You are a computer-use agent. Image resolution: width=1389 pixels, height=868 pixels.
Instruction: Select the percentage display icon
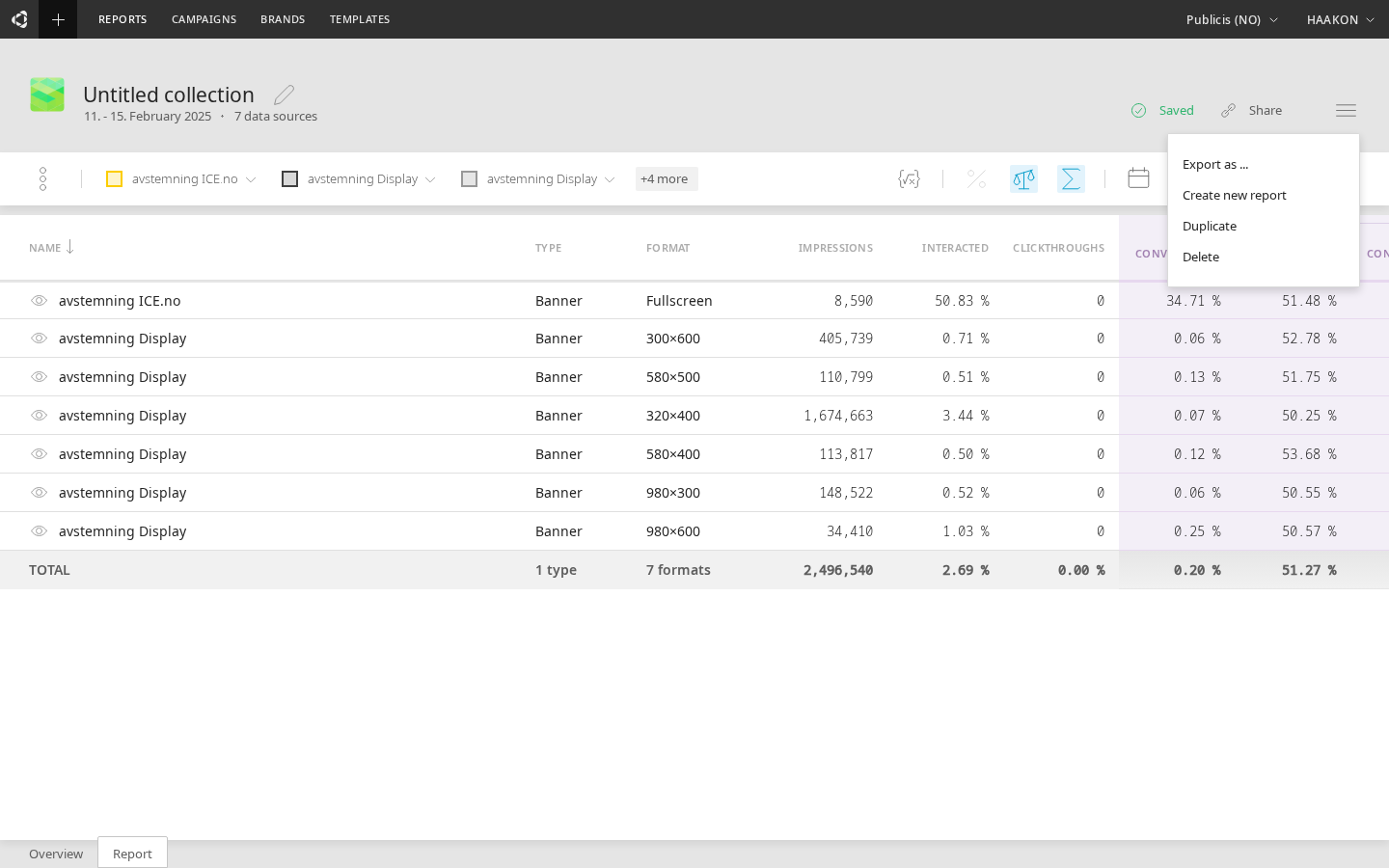pos(975,178)
